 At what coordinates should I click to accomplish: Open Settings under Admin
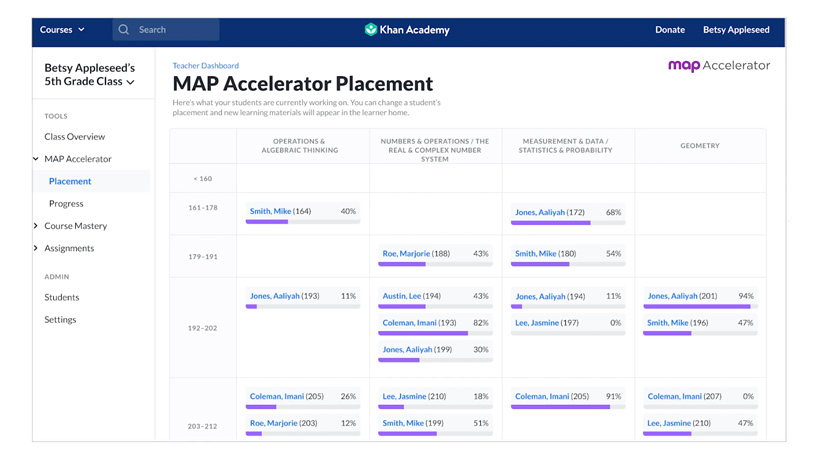[x=60, y=320]
